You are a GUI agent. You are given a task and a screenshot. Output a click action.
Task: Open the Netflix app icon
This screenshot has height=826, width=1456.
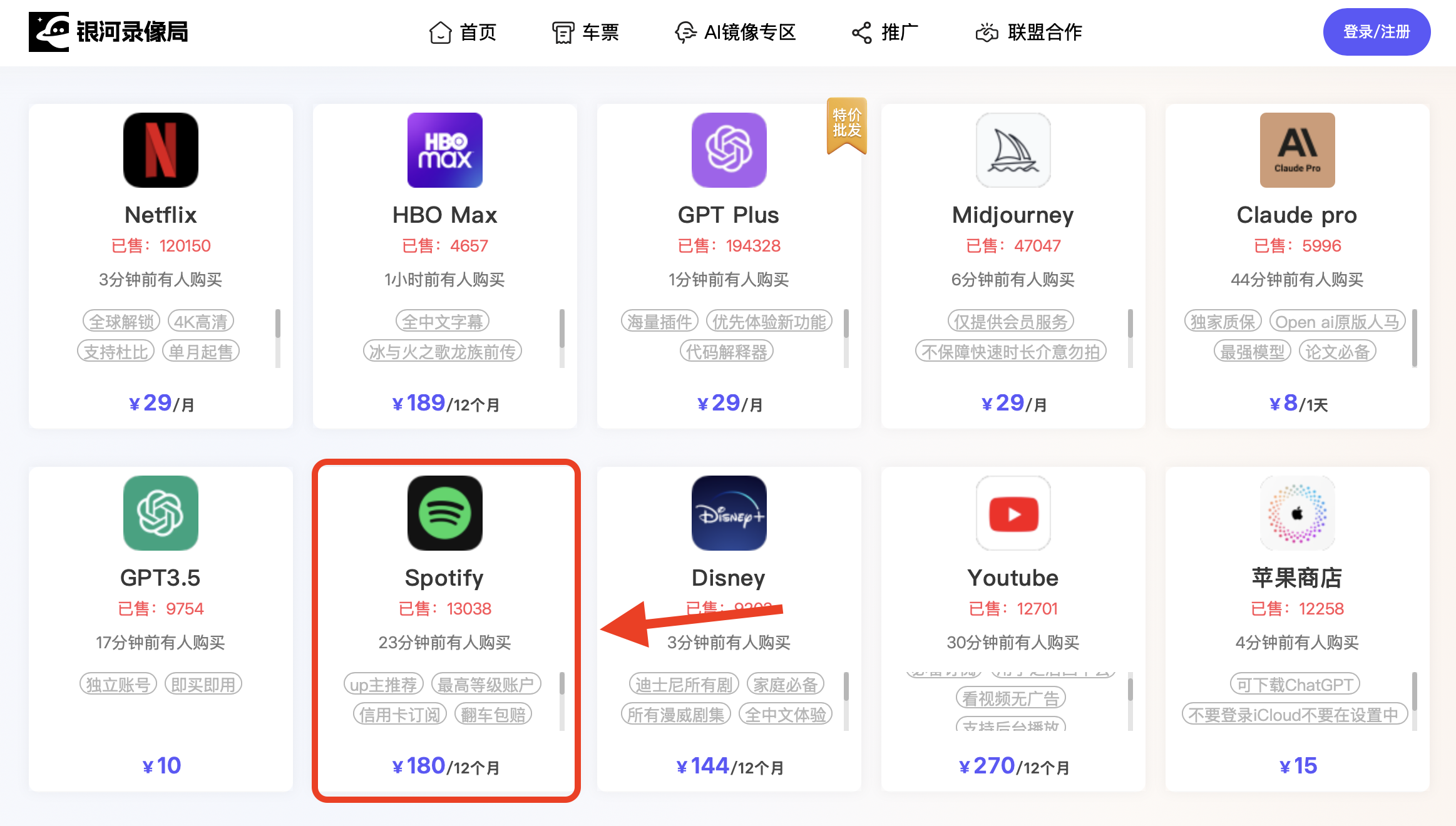coord(161,150)
